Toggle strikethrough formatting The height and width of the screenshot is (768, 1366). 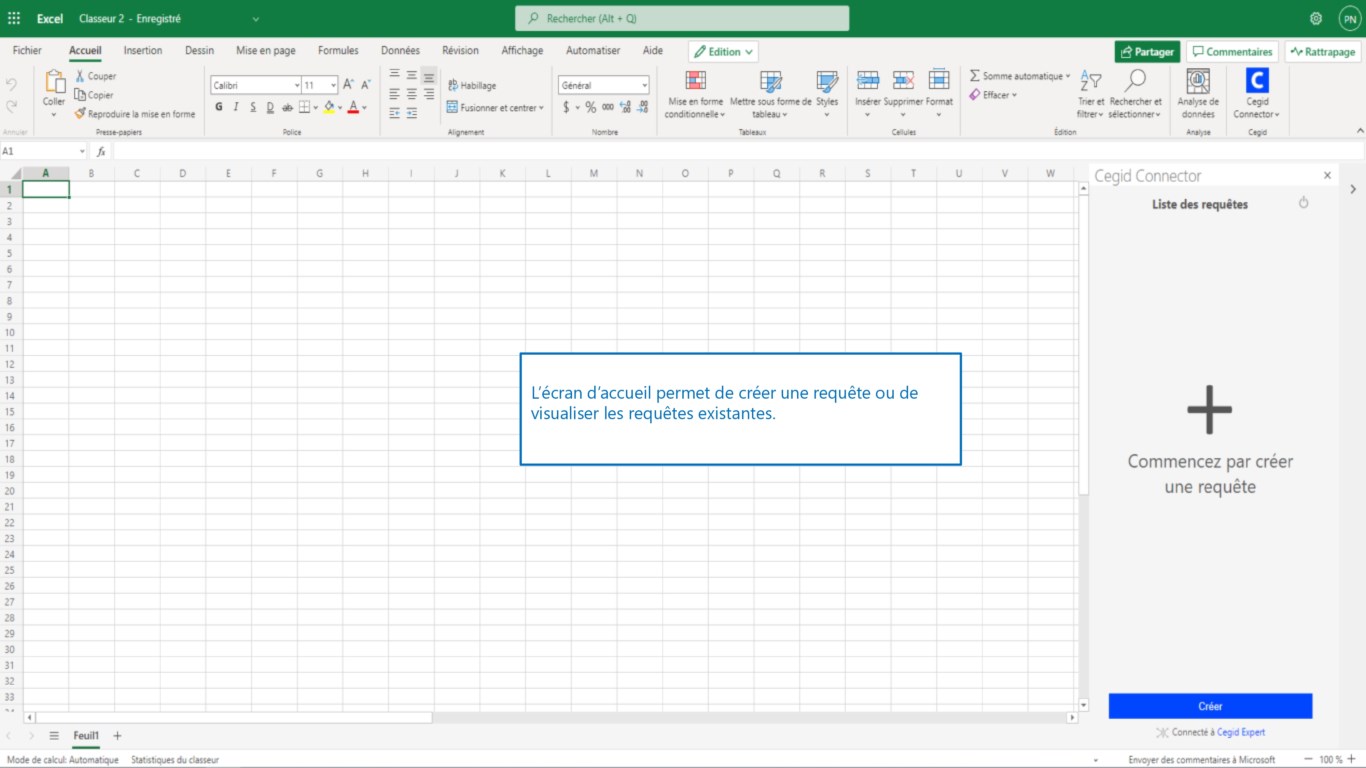pyautogui.click(x=288, y=107)
